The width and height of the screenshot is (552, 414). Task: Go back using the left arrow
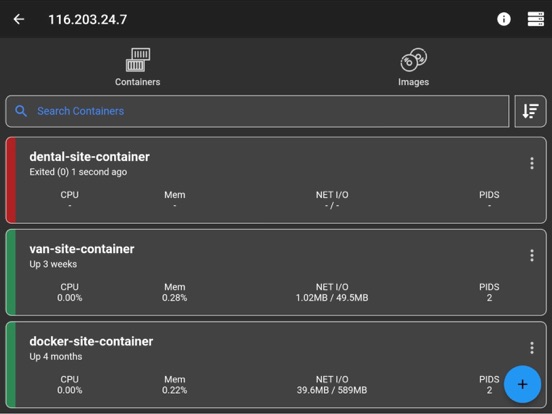click(x=19, y=19)
